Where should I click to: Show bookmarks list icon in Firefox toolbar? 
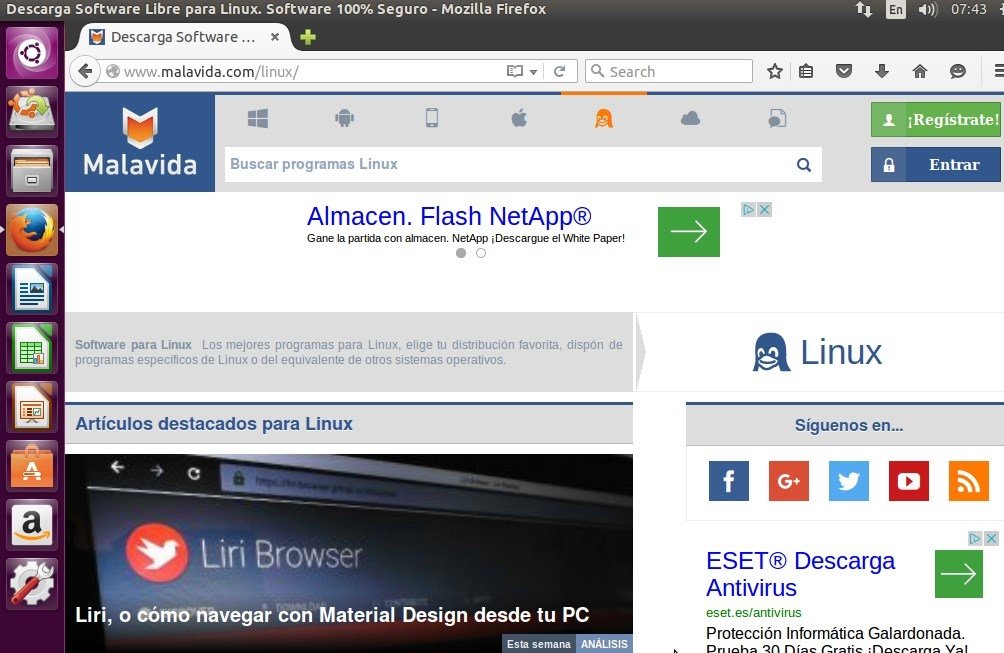[x=806, y=71]
